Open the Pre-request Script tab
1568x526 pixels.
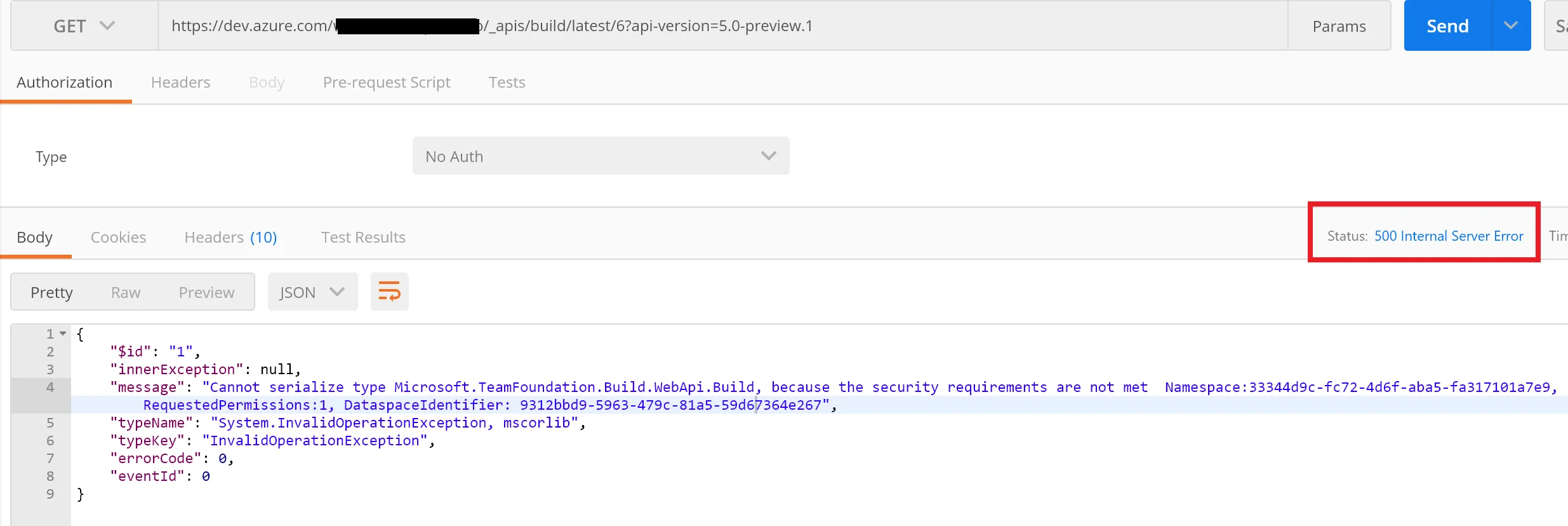[x=387, y=83]
